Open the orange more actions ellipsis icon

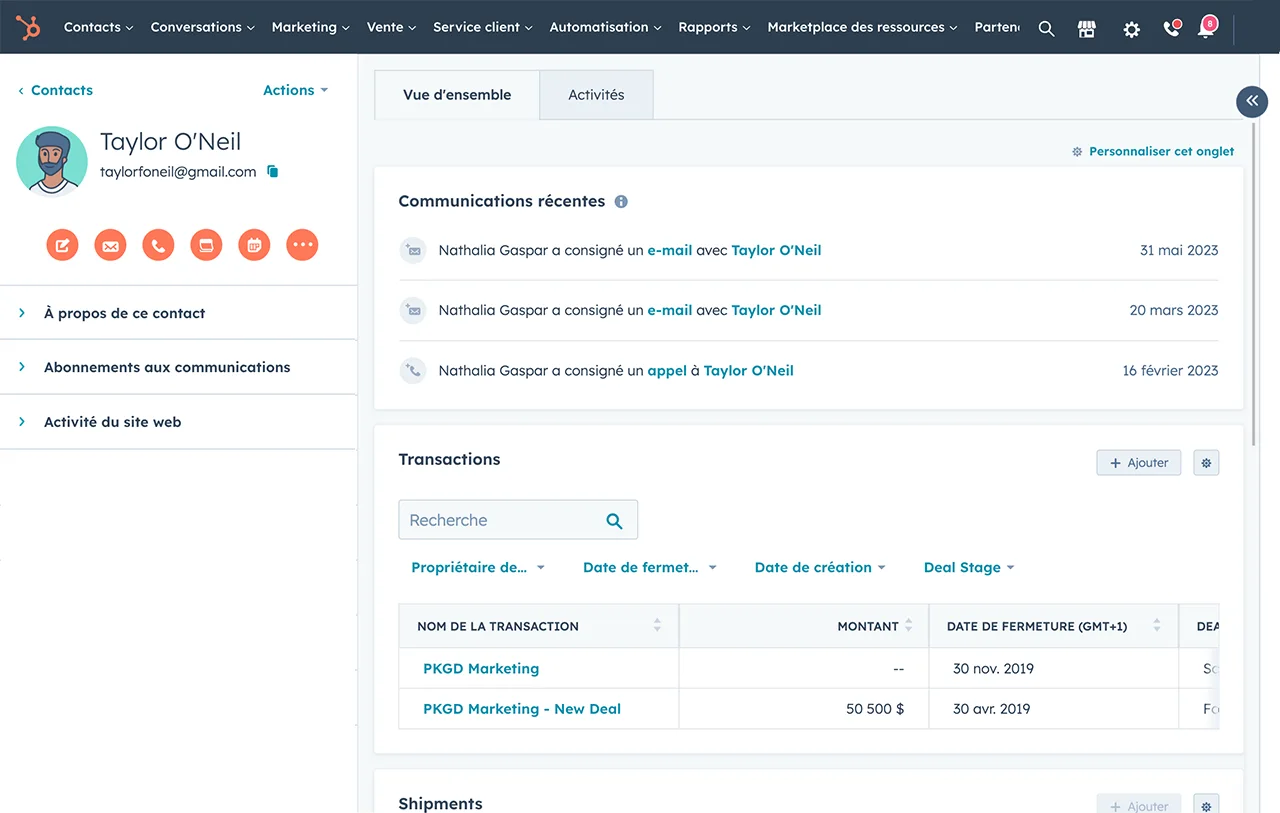(302, 245)
